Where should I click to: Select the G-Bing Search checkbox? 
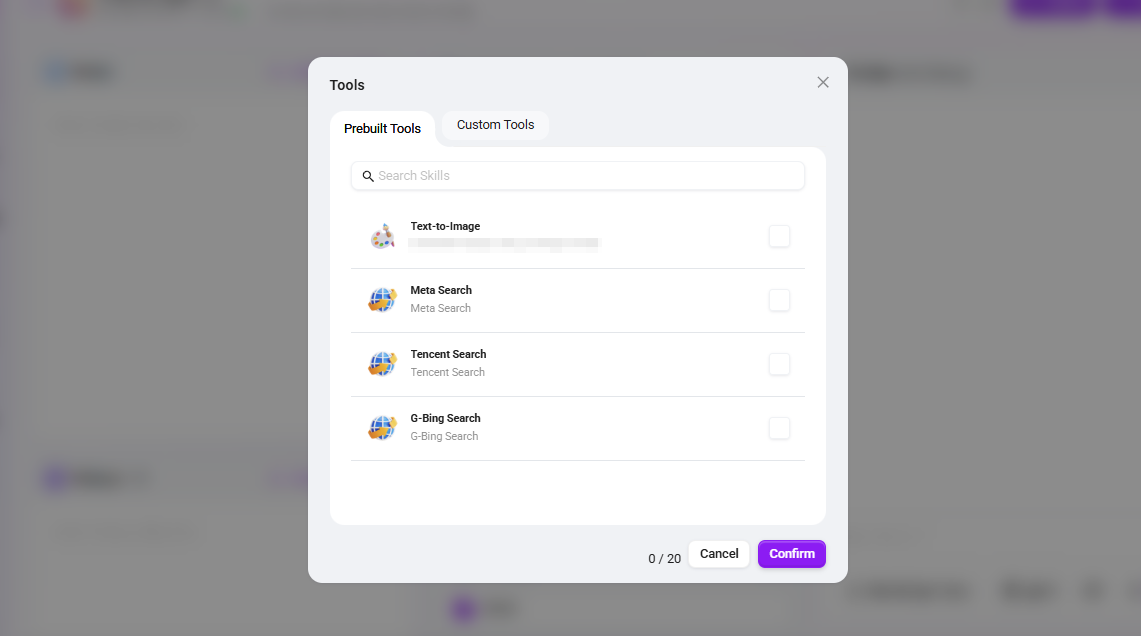click(779, 428)
